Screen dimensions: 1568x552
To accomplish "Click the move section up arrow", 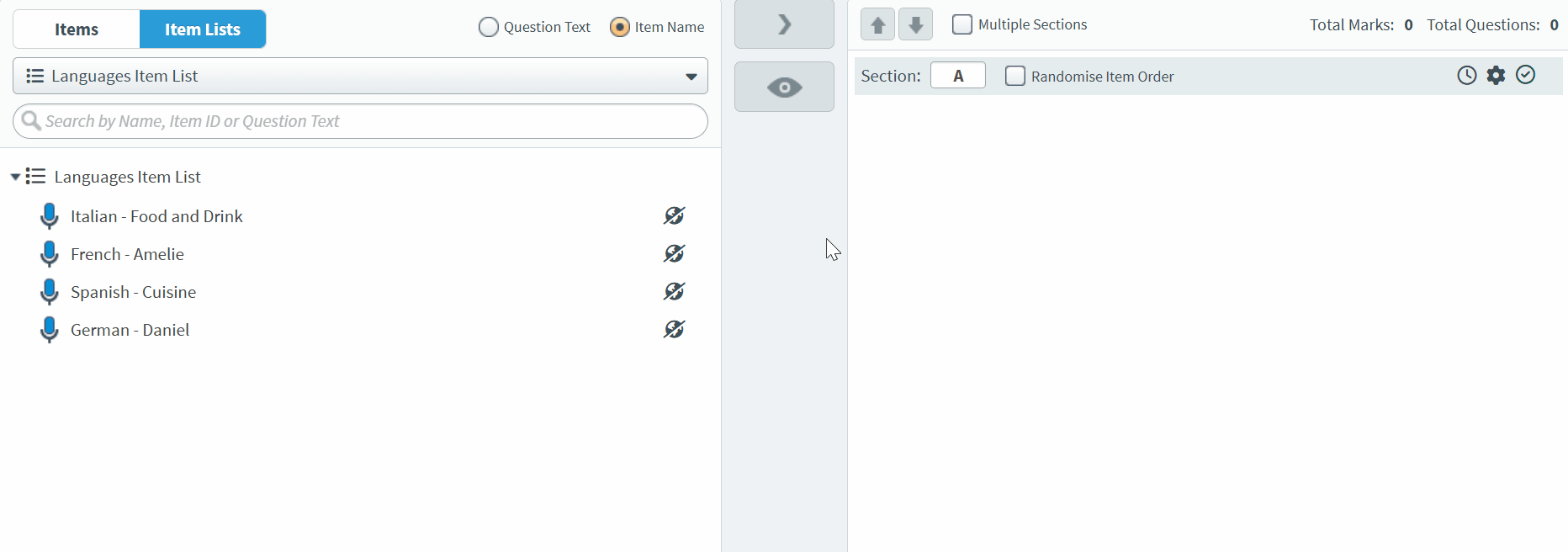I will (877, 24).
